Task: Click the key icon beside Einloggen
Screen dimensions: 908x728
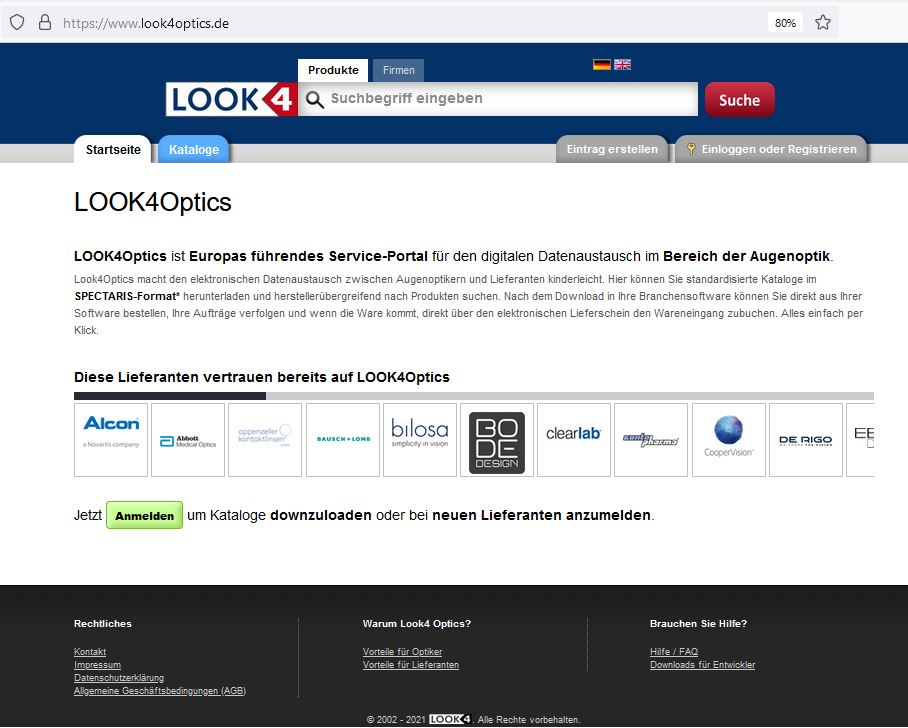Action: click(x=691, y=149)
